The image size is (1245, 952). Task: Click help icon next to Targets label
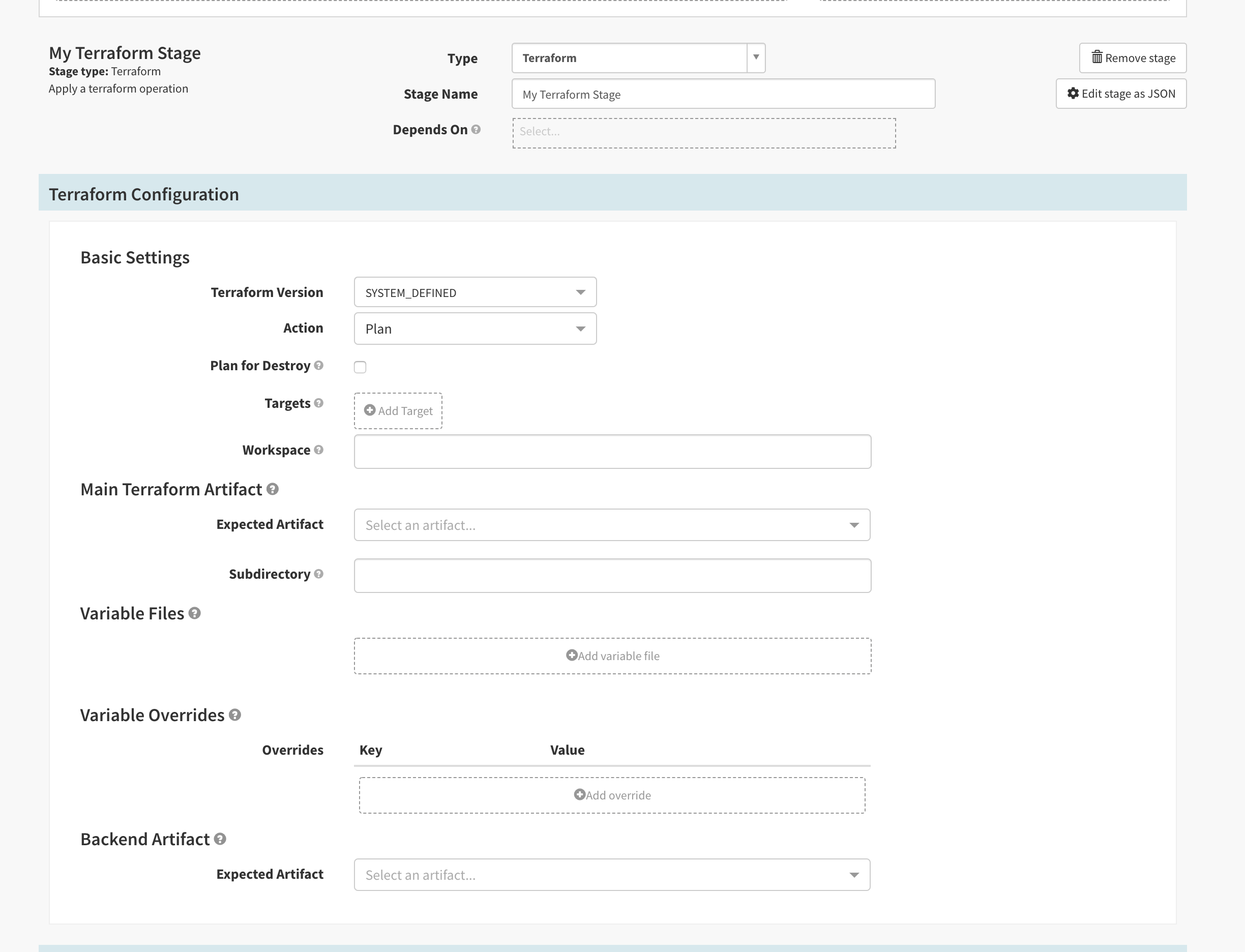click(318, 403)
